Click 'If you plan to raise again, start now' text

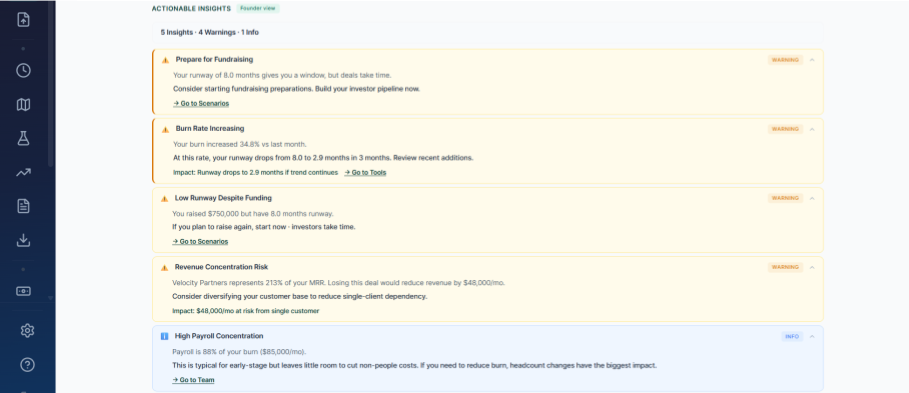(x=264, y=227)
